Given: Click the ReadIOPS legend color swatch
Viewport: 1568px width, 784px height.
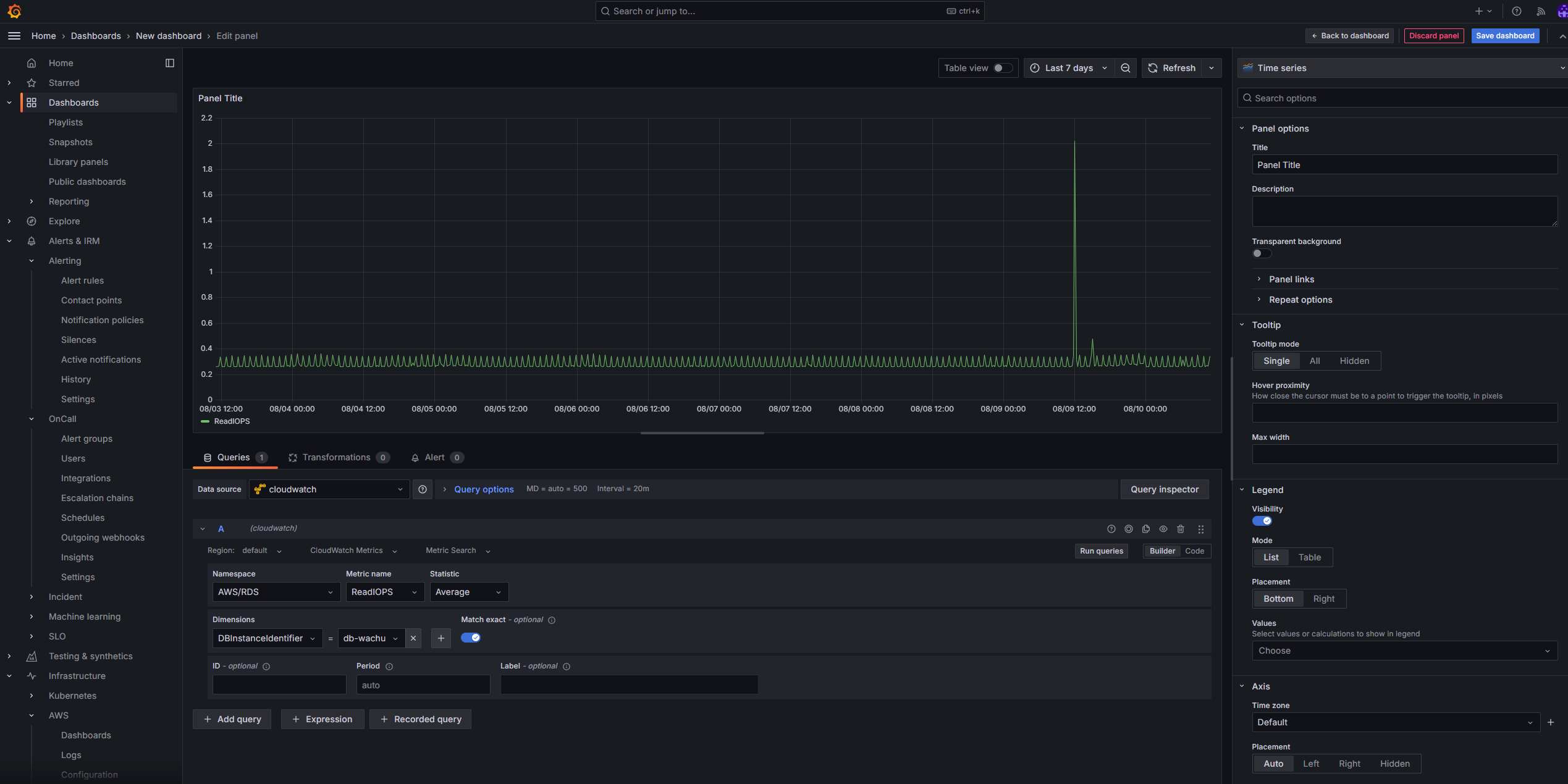Looking at the screenshot, I should 205,421.
